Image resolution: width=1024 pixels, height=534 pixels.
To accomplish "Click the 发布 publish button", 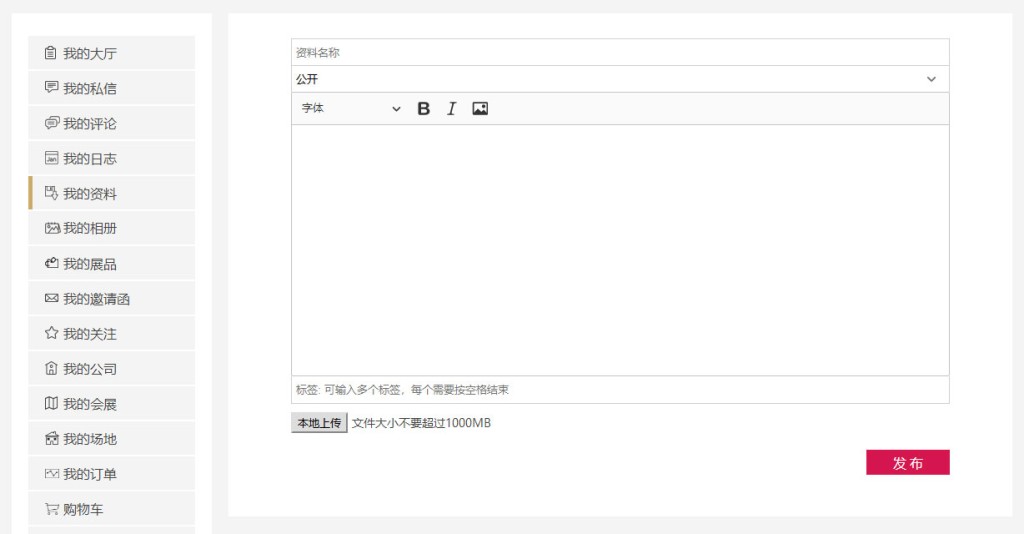I will coord(908,462).
